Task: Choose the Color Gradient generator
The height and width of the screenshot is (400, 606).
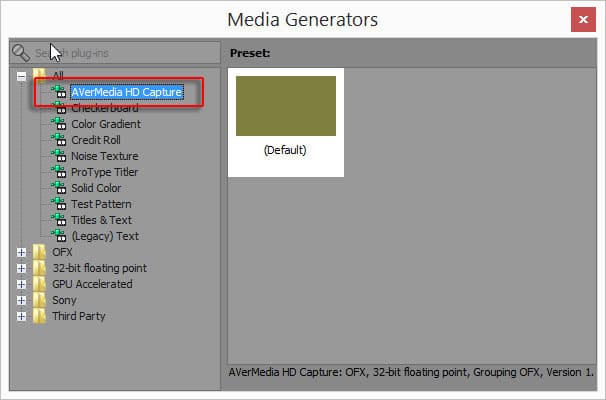Action: (x=106, y=124)
